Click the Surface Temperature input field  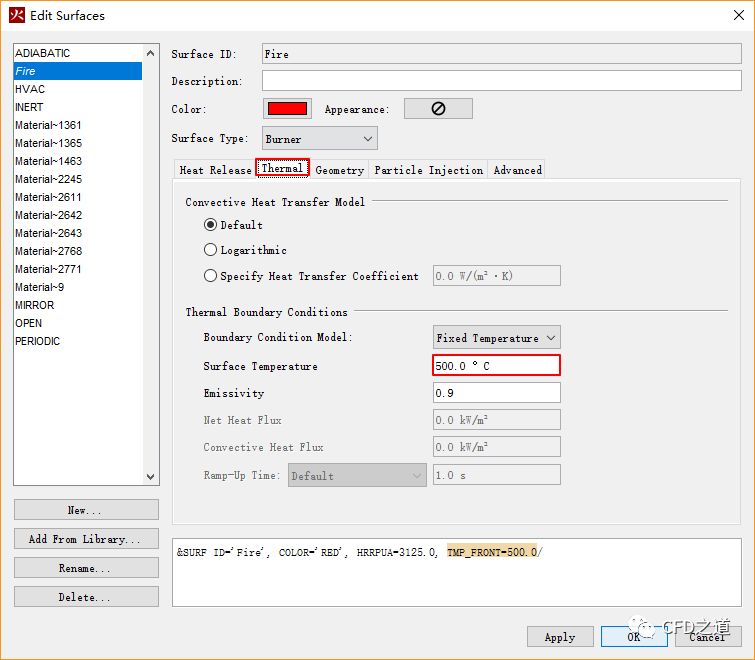pyautogui.click(x=496, y=366)
